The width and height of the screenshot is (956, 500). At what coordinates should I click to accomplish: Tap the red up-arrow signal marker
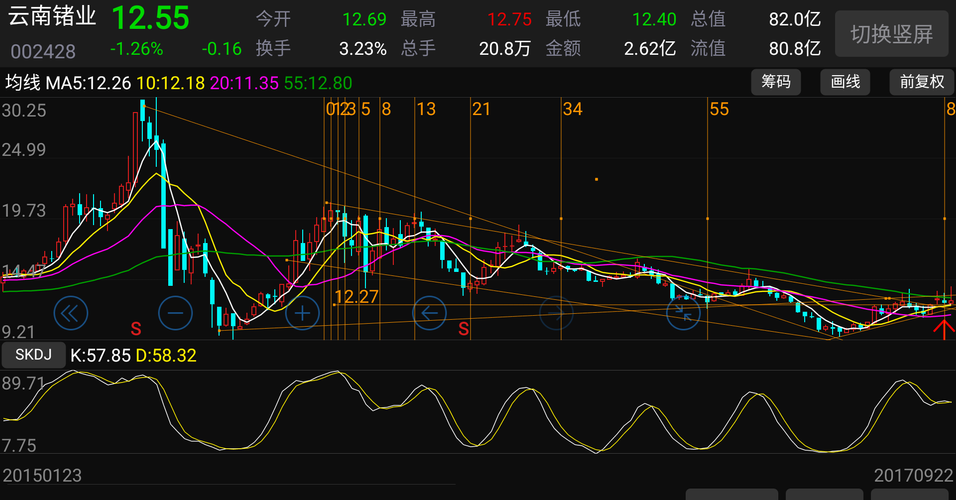(x=944, y=328)
